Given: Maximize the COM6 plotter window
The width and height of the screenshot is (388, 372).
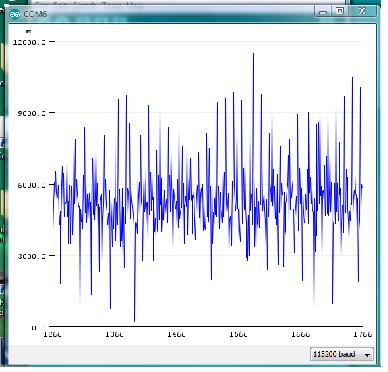Looking at the screenshot, I should [340, 11].
